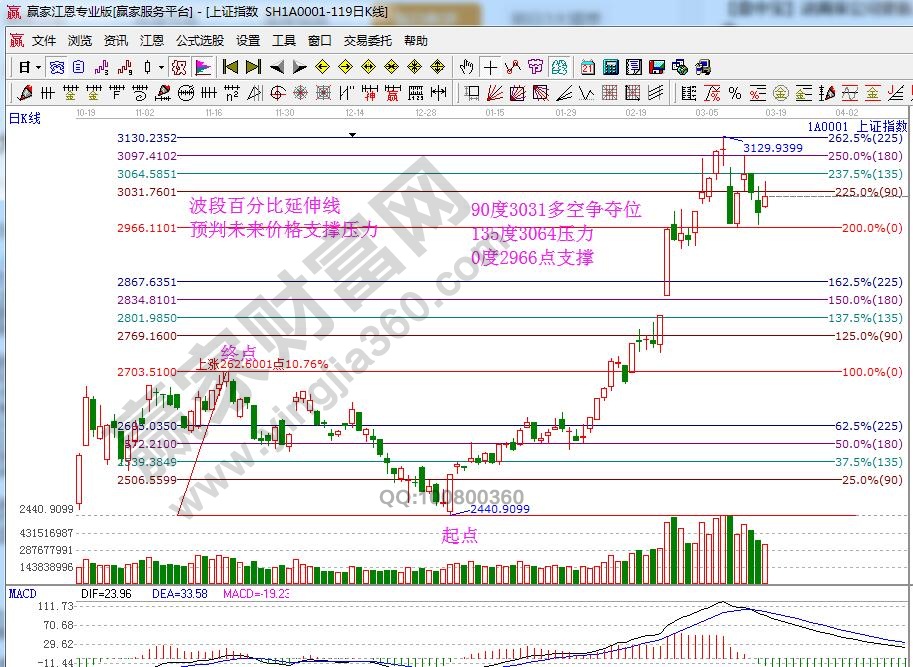
Task: Jump to first bar with green skip-back icon
Action: pyautogui.click(x=230, y=67)
